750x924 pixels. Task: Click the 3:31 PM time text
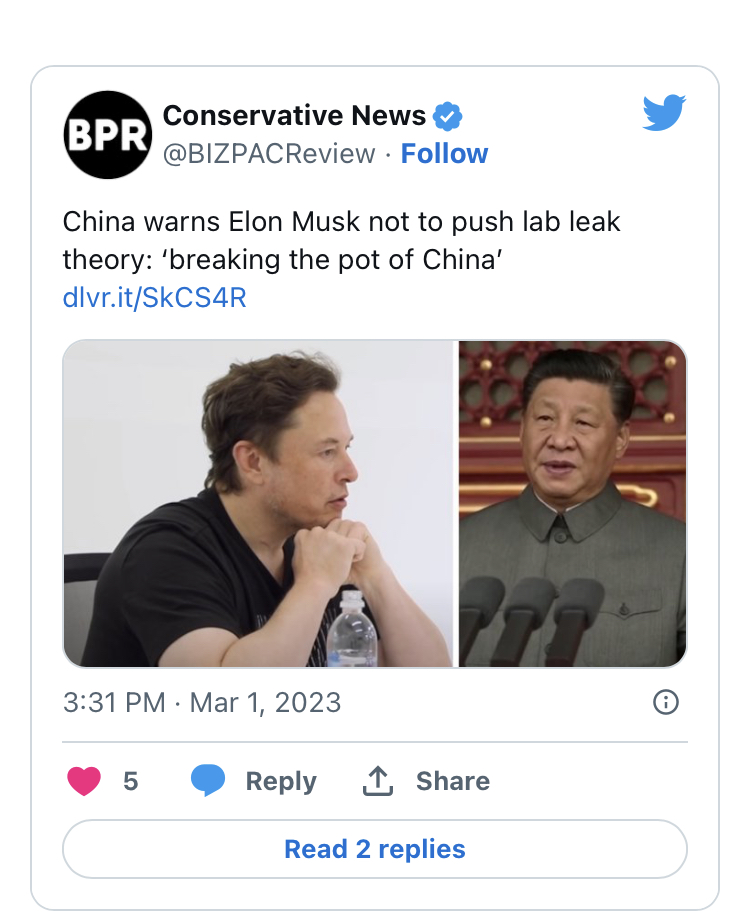114,702
